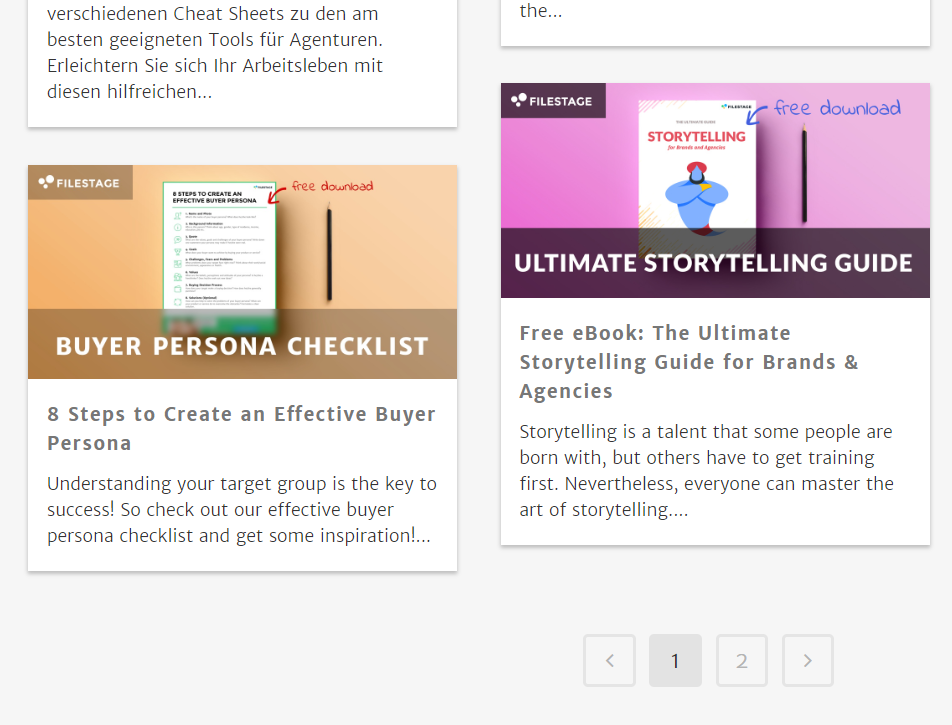Click the blue 'free download' annotation on storytelling image
The image size is (952, 725).
click(x=838, y=108)
